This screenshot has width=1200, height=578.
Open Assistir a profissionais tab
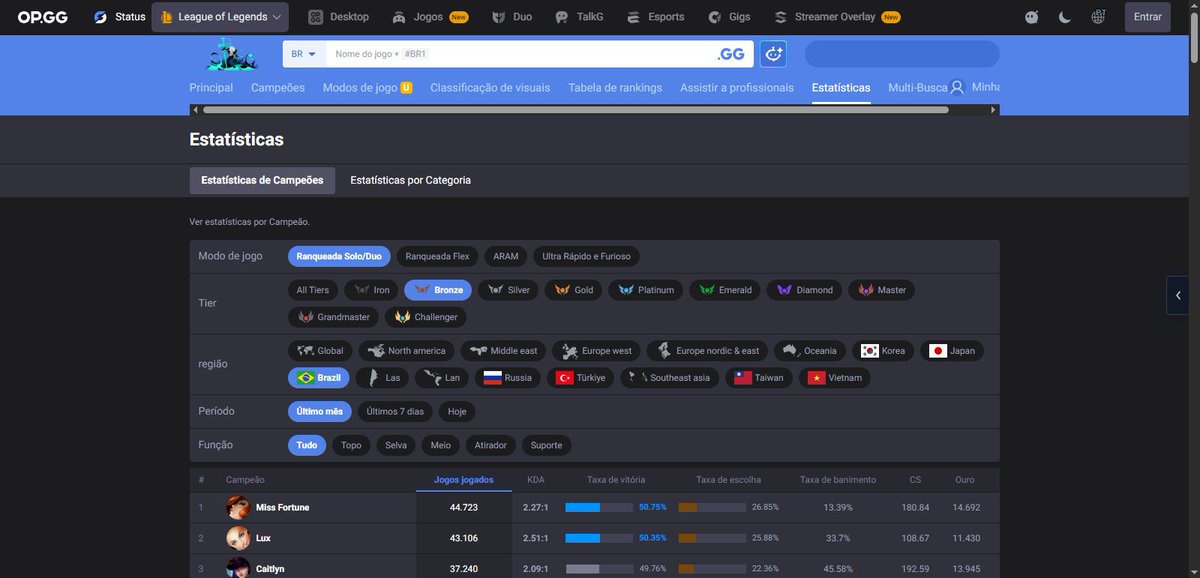(x=737, y=88)
